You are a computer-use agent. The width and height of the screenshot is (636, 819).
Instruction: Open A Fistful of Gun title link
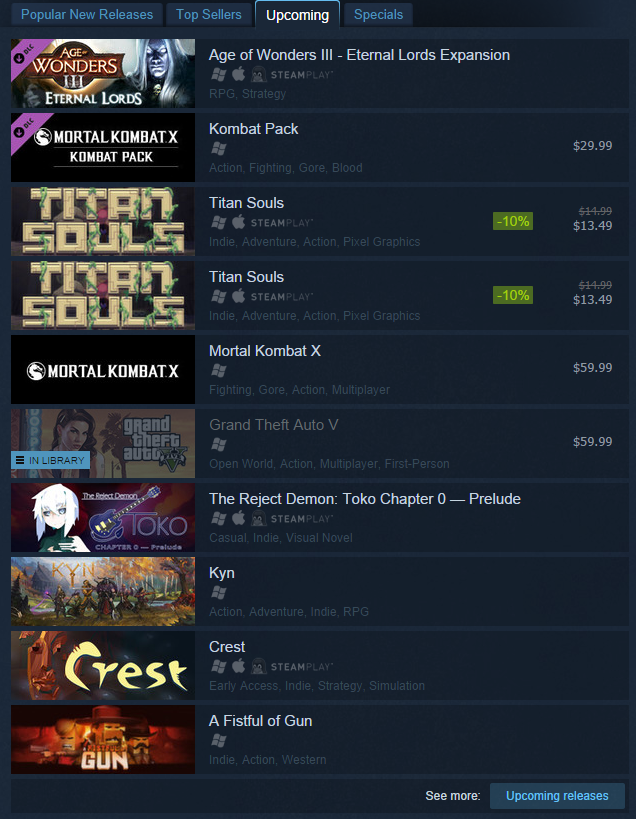point(261,721)
